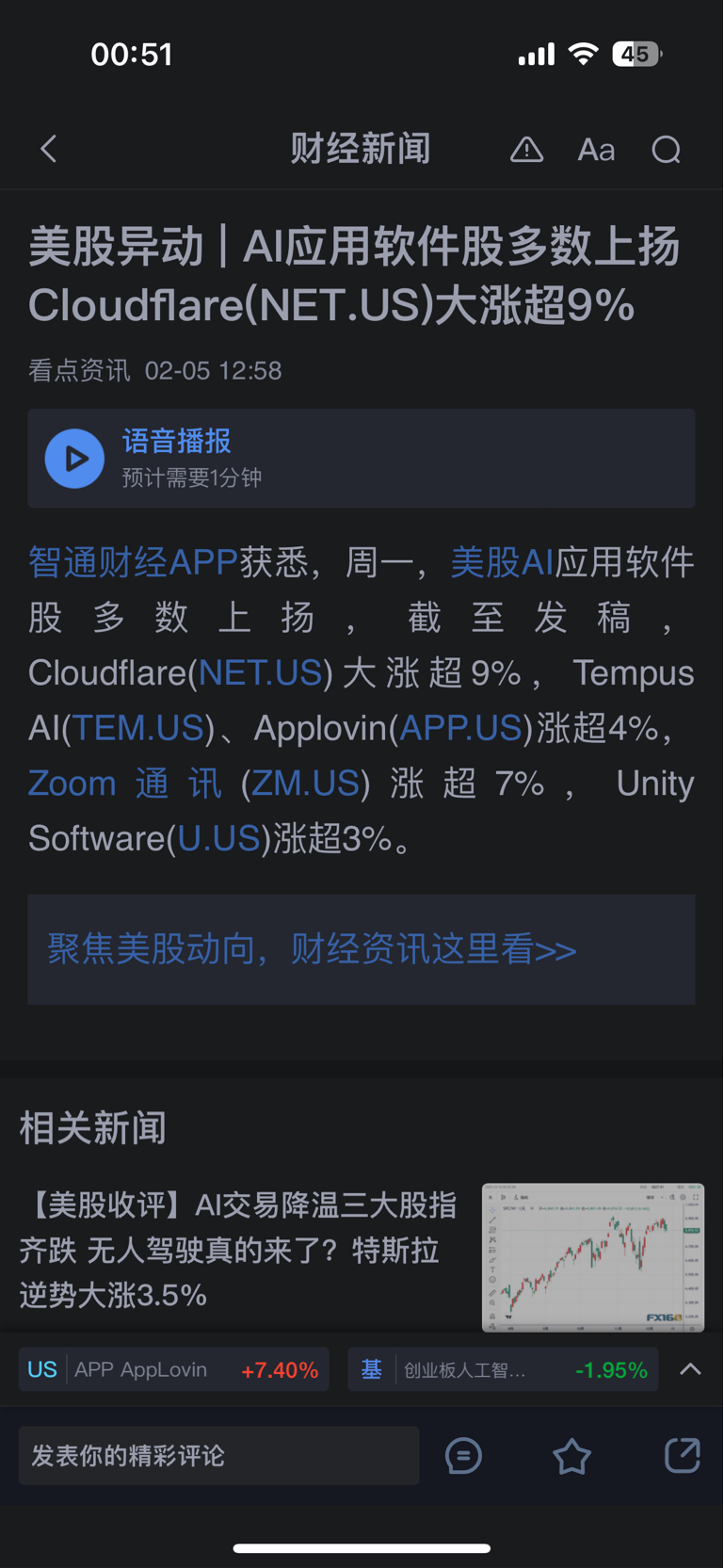
Task: Open the comments bubble icon
Action: tap(463, 1456)
